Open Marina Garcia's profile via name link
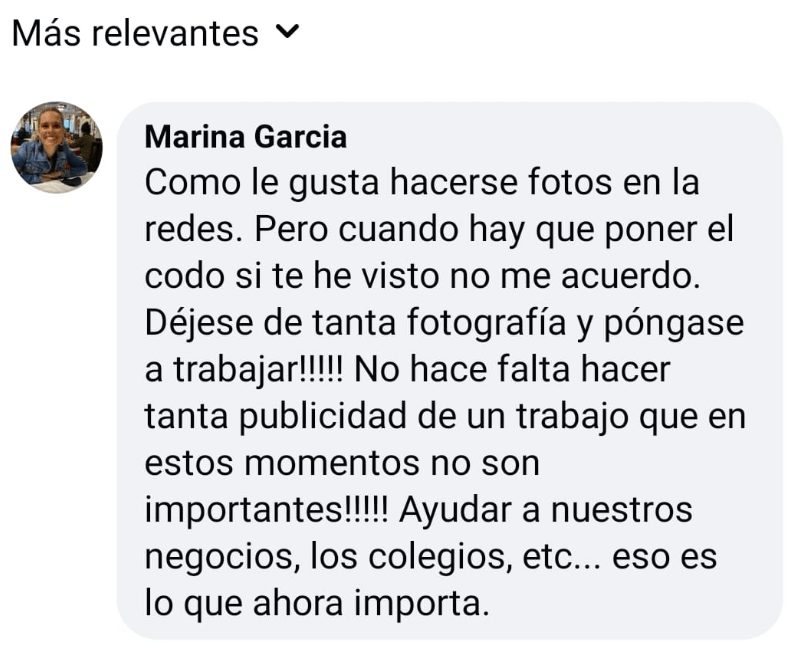The width and height of the screenshot is (803, 646). (x=246, y=137)
